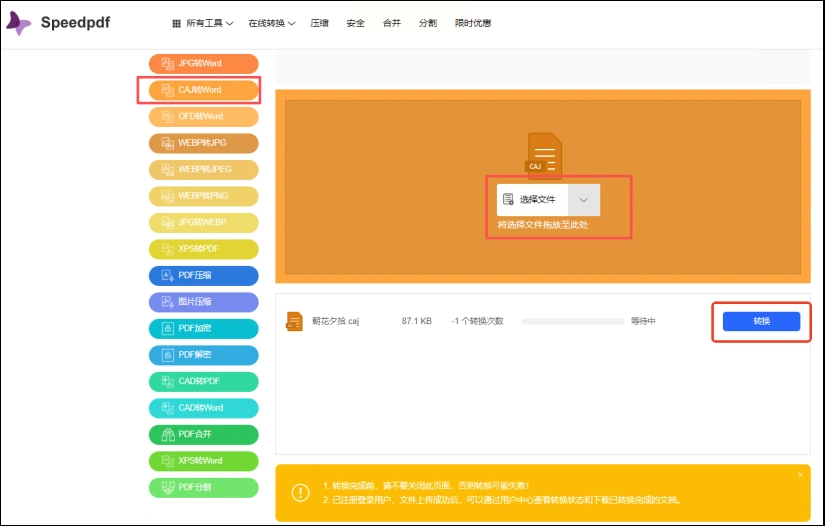Click the exclamation warning icon

pyautogui.click(x=300, y=492)
